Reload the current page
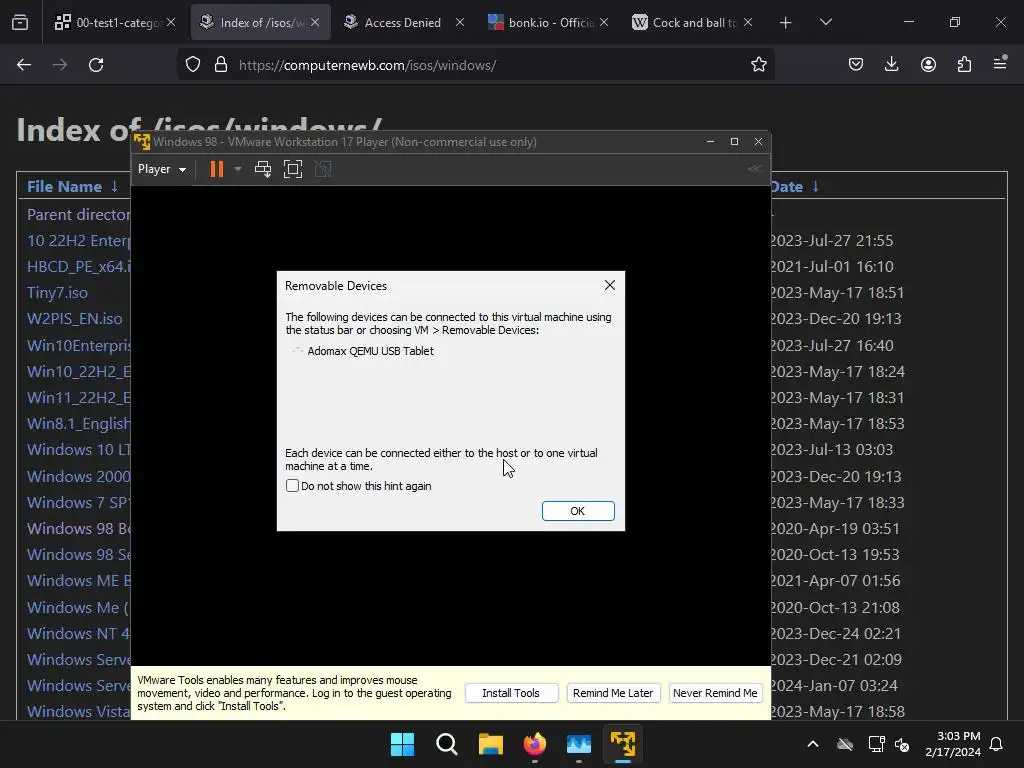 tap(96, 65)
